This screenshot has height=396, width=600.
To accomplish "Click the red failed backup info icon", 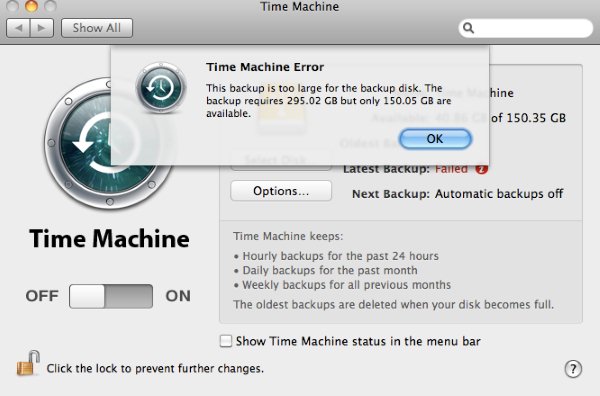I will coord(481,169).
